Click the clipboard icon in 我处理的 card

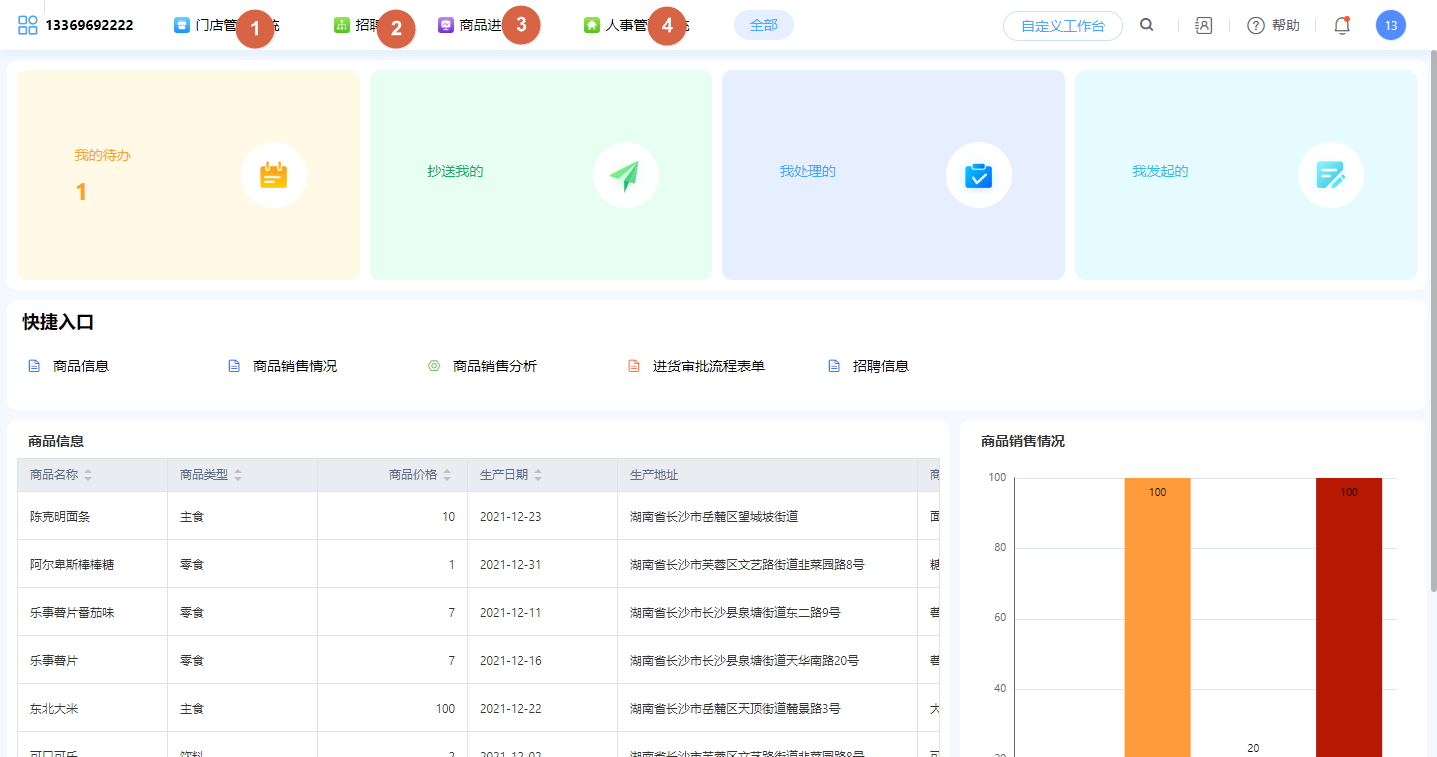[x=978, y=175]
